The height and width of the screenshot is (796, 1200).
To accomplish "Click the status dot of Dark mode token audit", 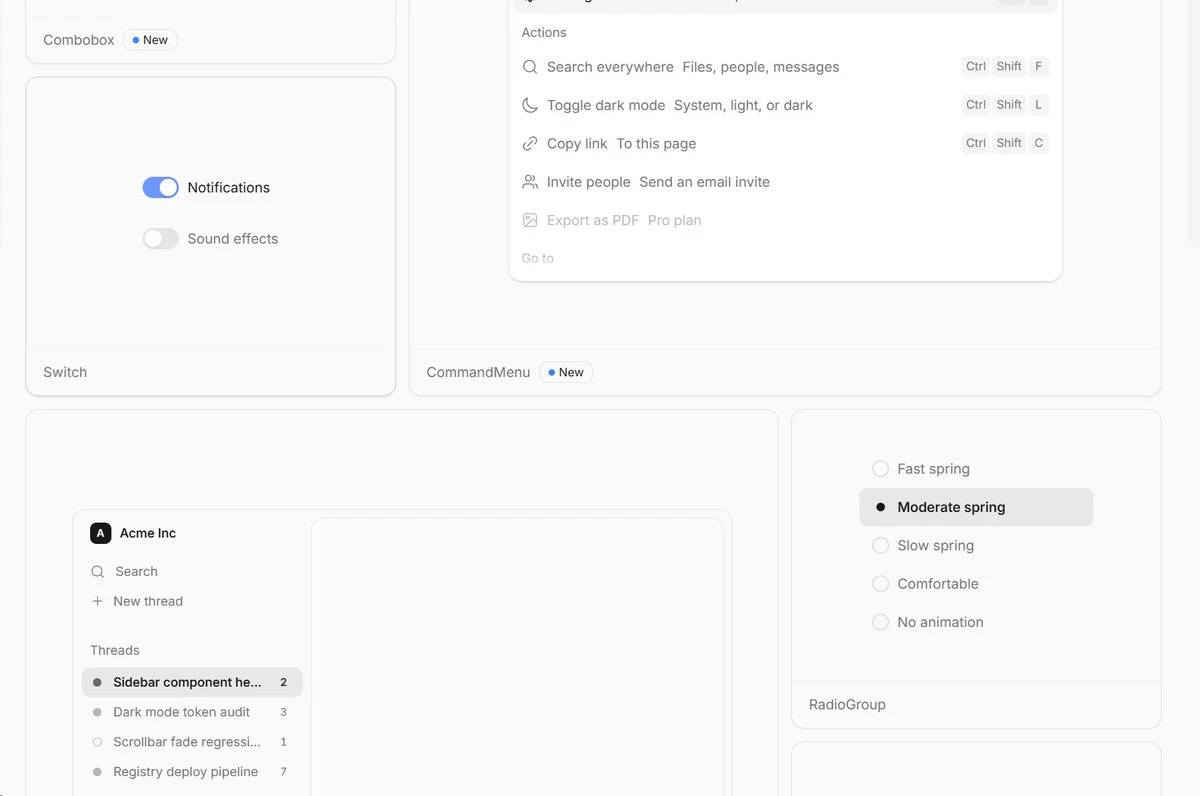I will [x=97, y=712].
